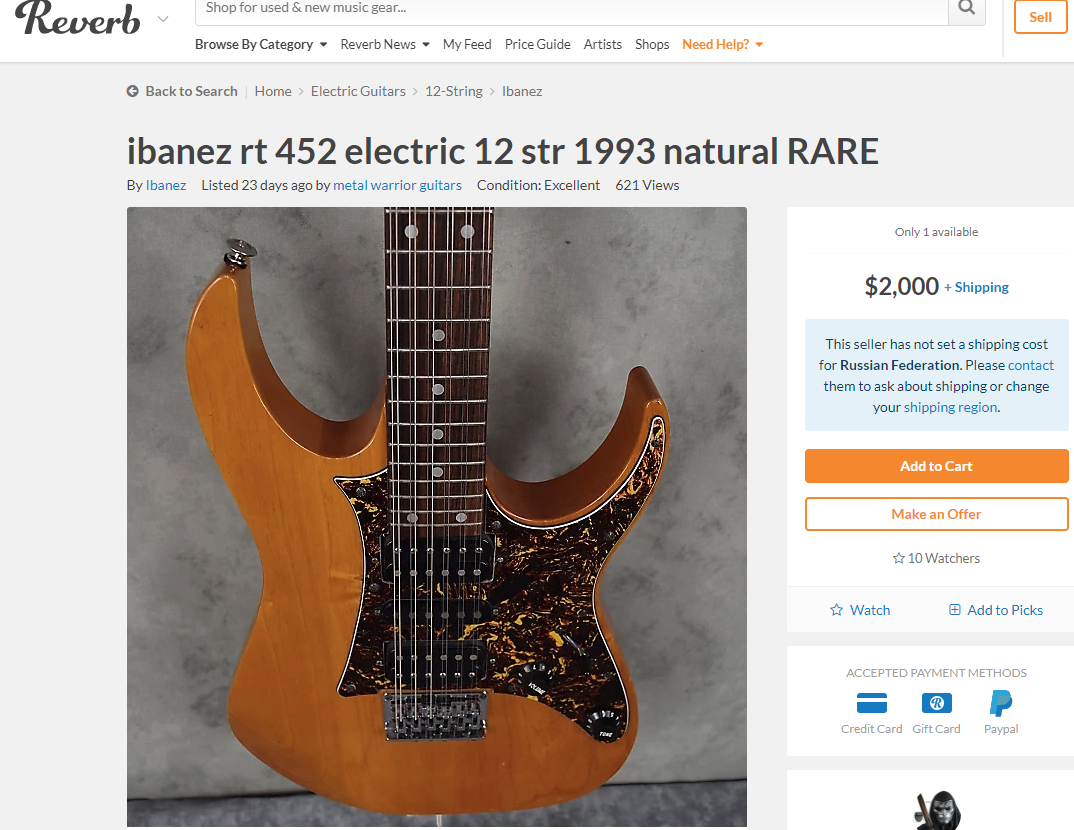Click the Add to Picks plus icon
The image size is (1074, 830).
[954, 609]
